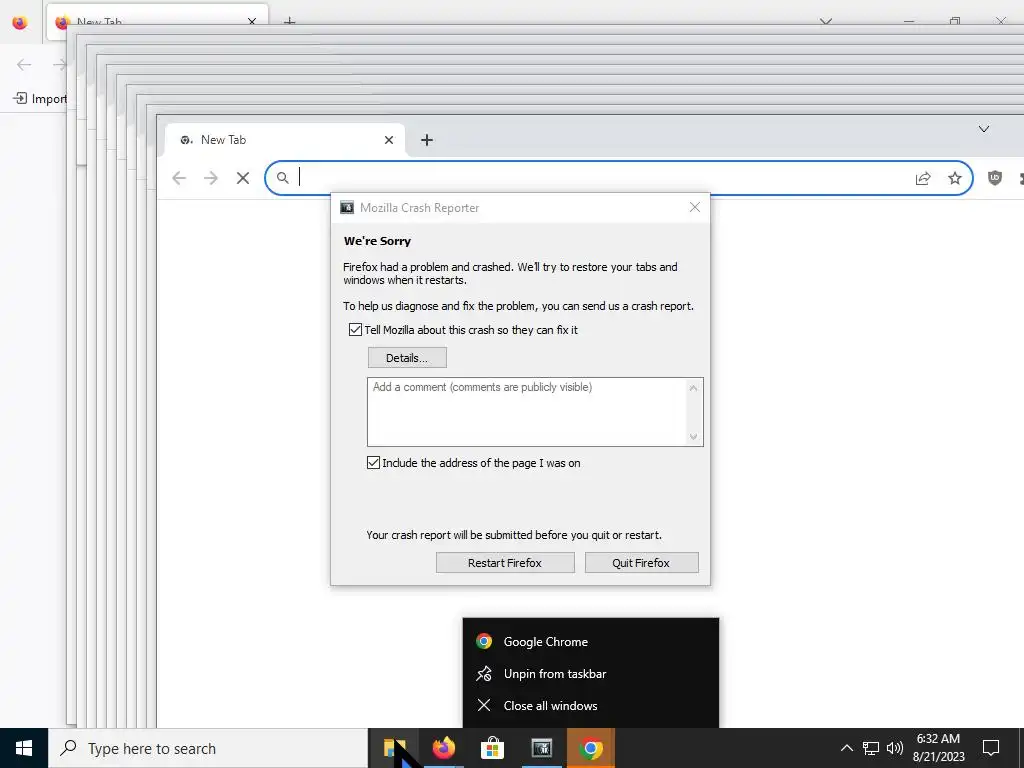Bookmark this tab with star icon
The height and width of the screenshot is (768, 1024).
(955, 178)
